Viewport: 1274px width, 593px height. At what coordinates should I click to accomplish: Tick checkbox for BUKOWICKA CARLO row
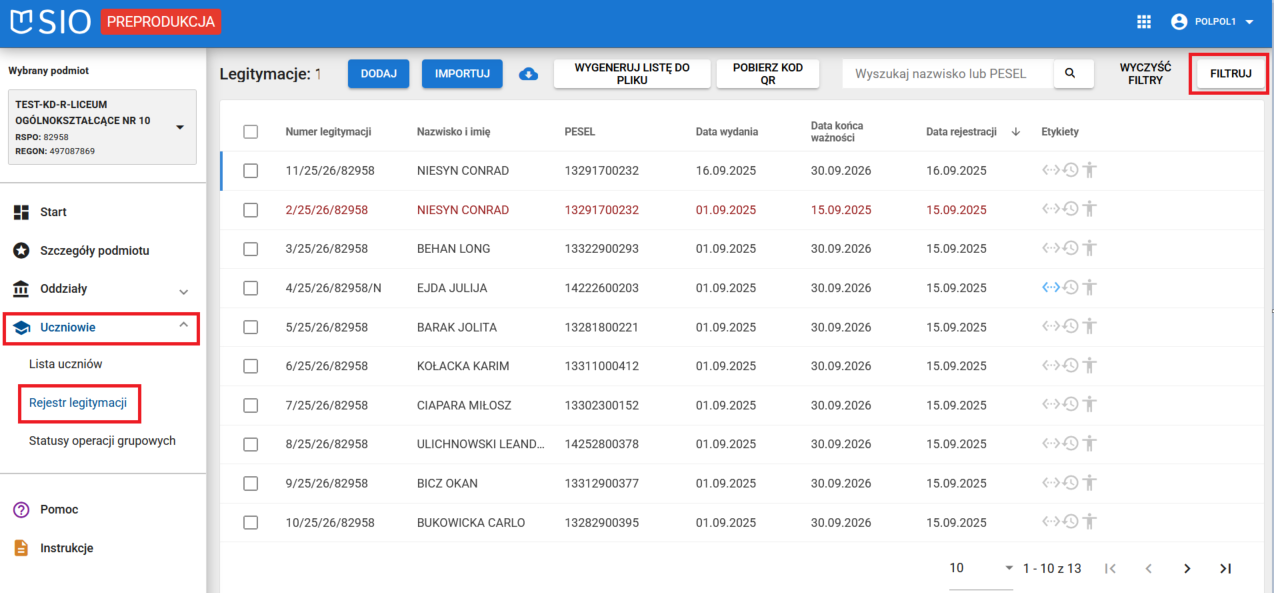tap(251, 522)
